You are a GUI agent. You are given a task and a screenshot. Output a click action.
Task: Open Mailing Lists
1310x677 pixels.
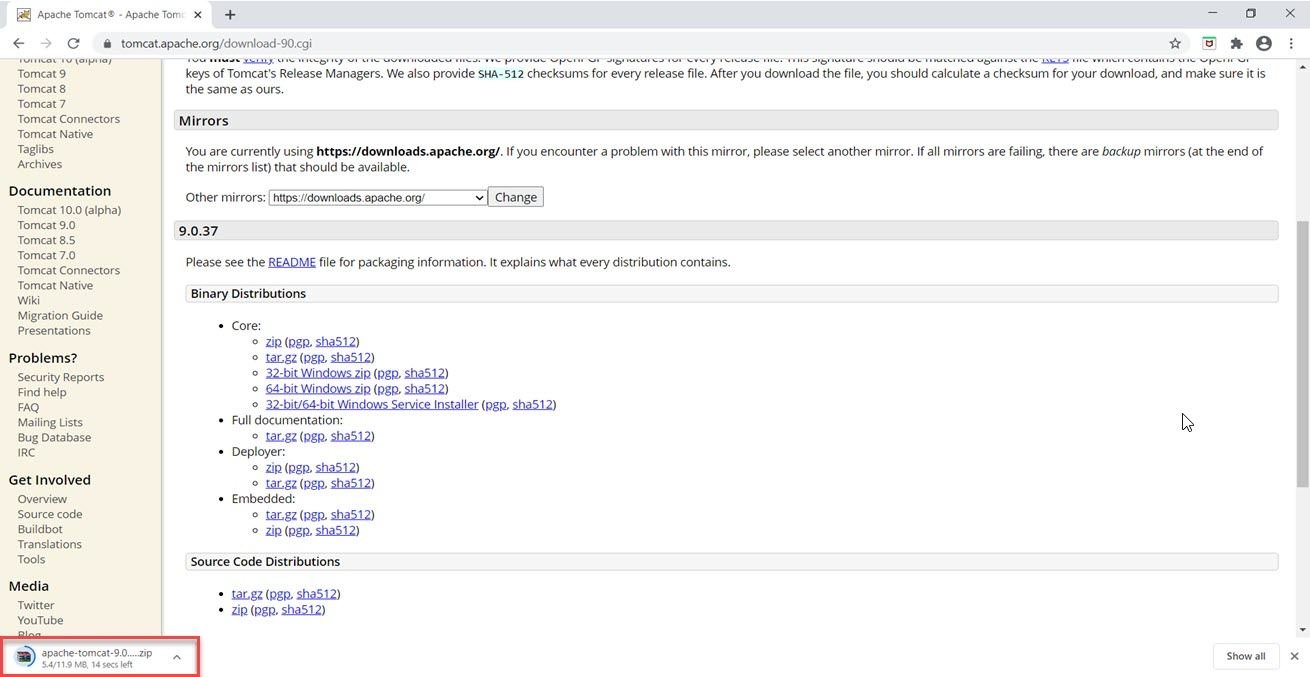50,422
